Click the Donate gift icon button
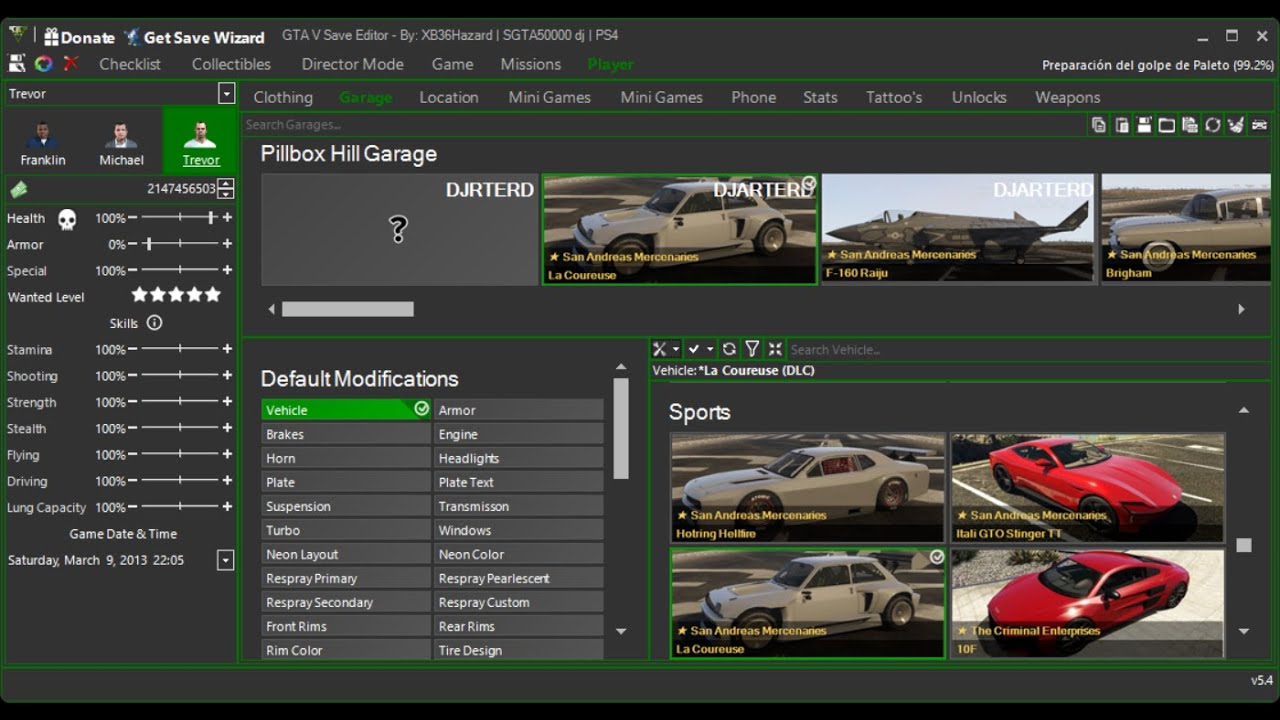The image size is (1280, 720). click(x=79, y=37)
